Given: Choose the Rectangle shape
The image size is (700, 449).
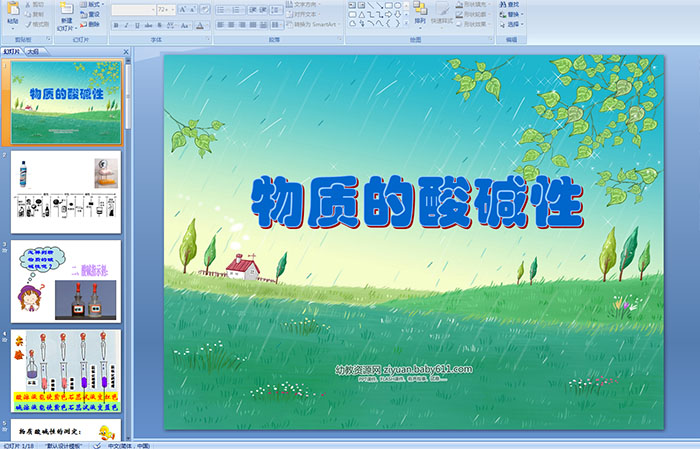Looking at the screenshot, I should pos(389,5).
